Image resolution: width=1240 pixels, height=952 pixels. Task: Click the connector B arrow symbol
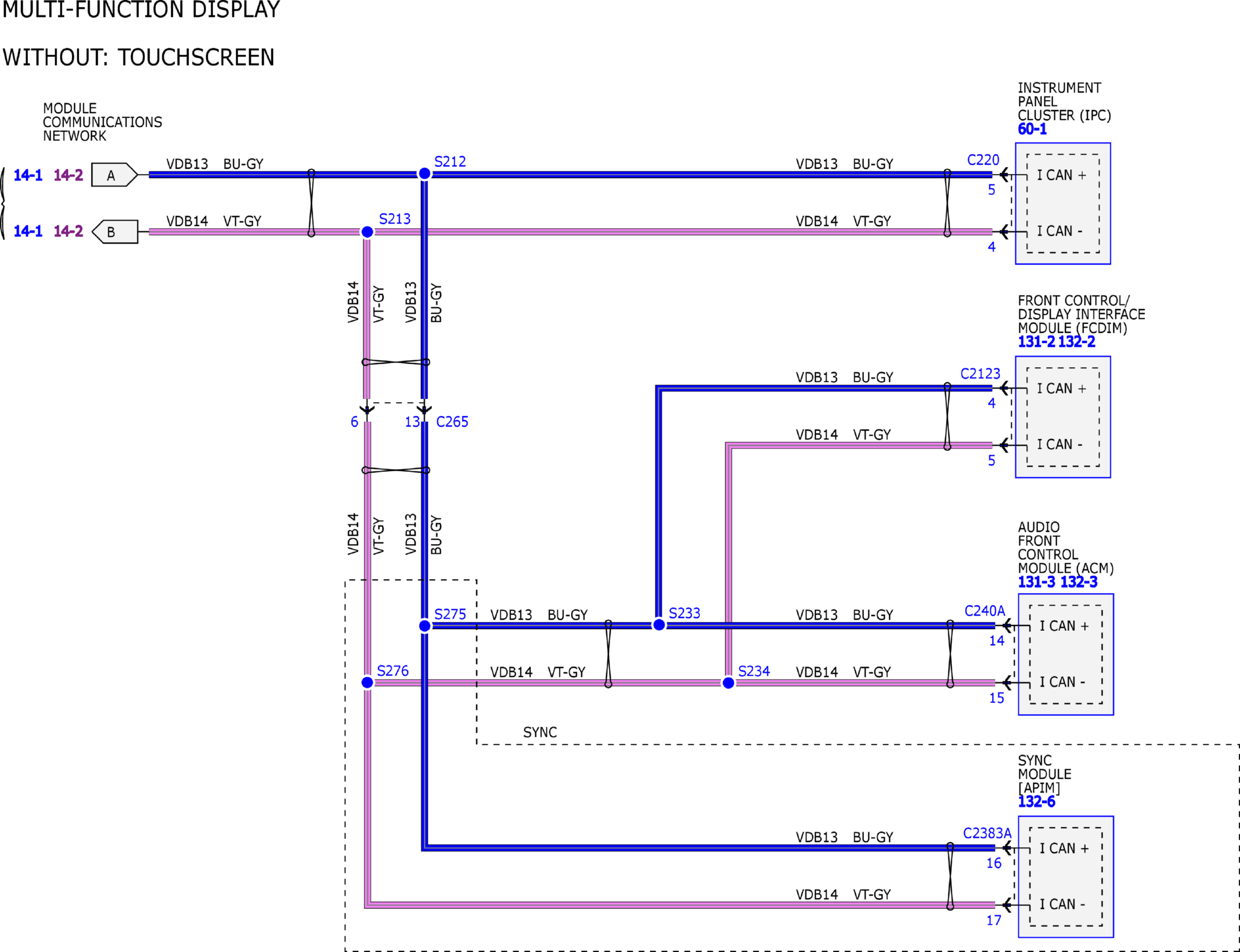pyautogui.click(x=115, y=232)
